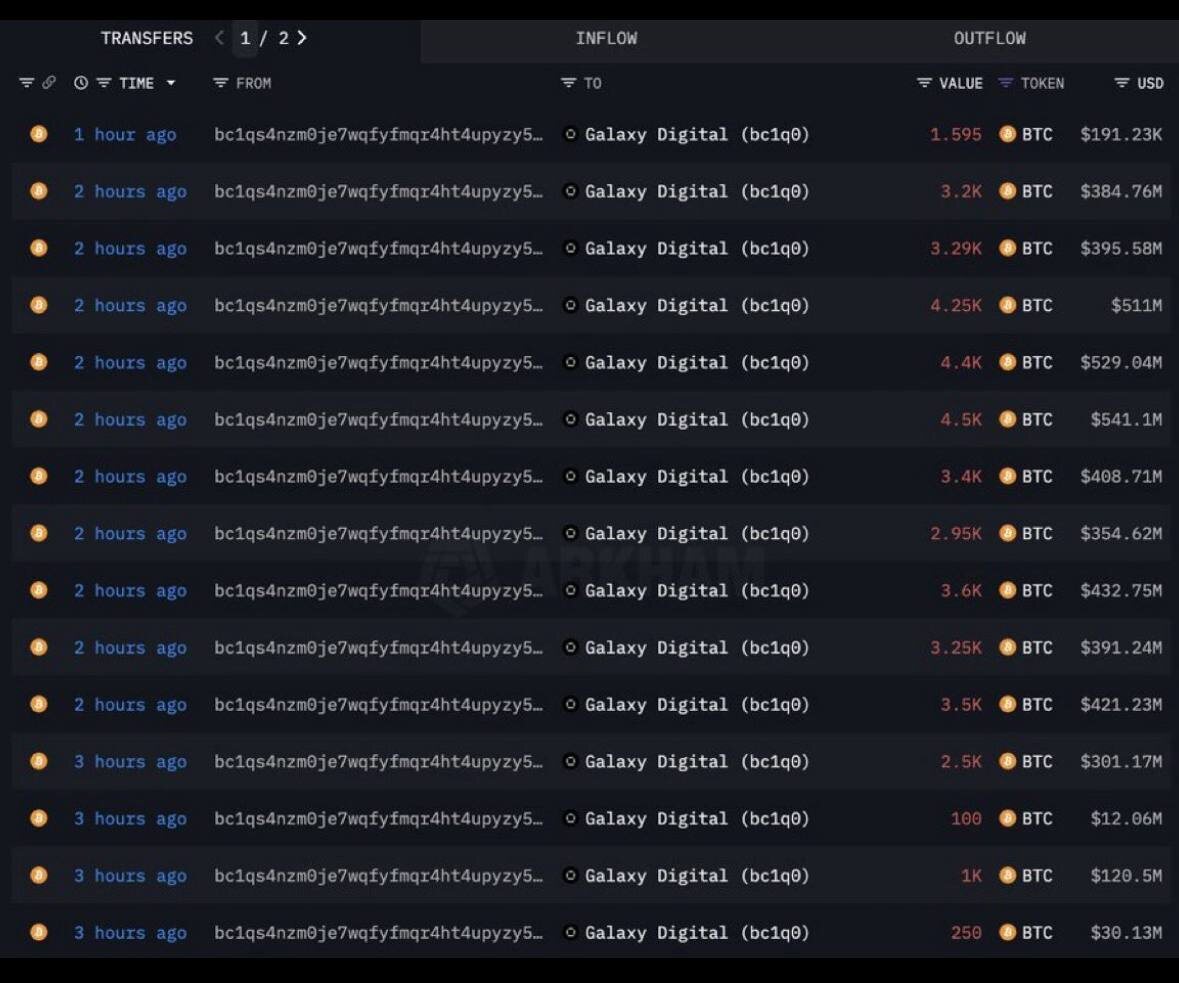Image resolution: width=1179 pixels, height=983 pixels.
Task: Open Galaxy Digital (bc1q0) in $421.23M row
Action: pyautogui.click(x=697, y=705)
